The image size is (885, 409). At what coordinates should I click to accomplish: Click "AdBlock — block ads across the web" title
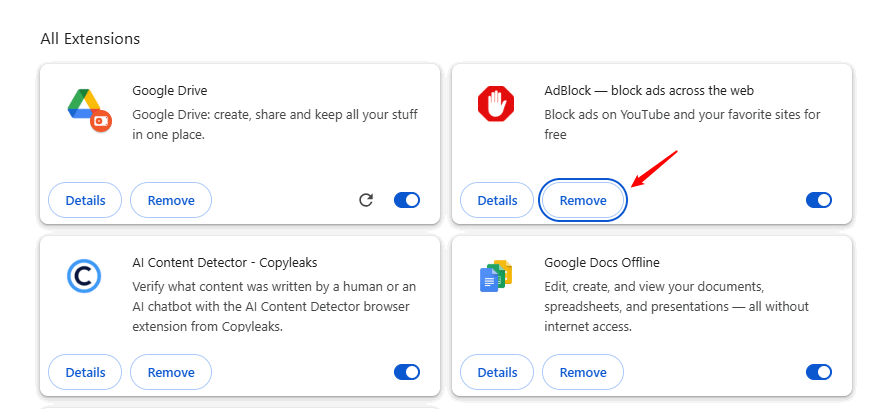(649, 91)
